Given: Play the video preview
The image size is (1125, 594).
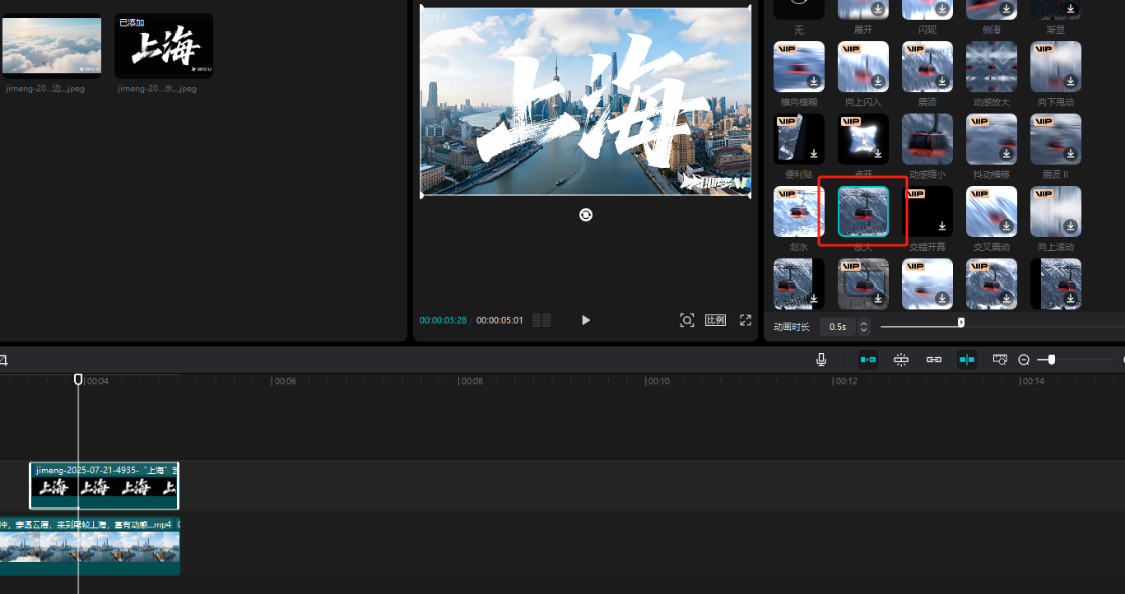Looking at the screenshot, I should [585, 320].
